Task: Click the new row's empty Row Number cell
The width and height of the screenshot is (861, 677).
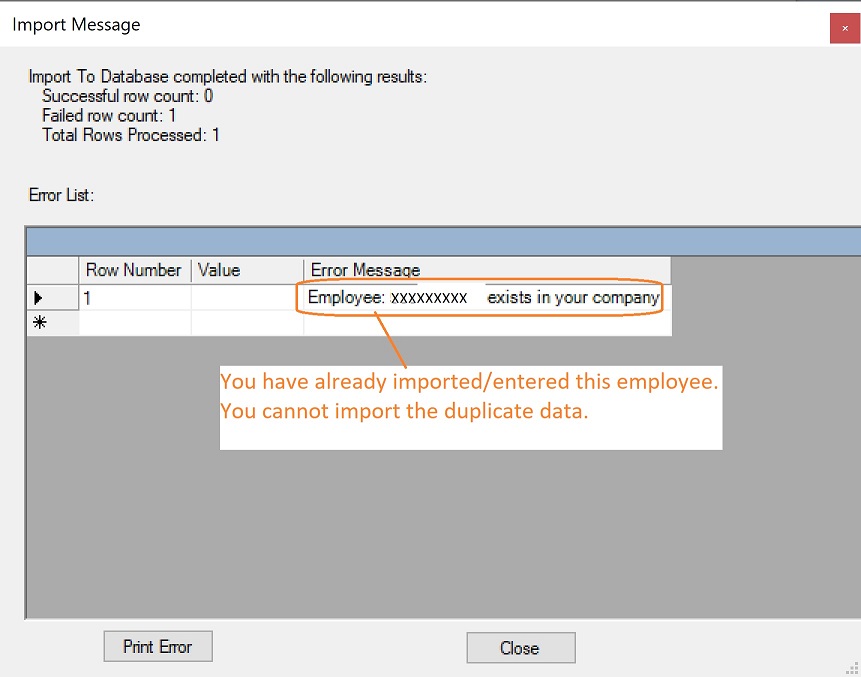Action: click(134, 323)
